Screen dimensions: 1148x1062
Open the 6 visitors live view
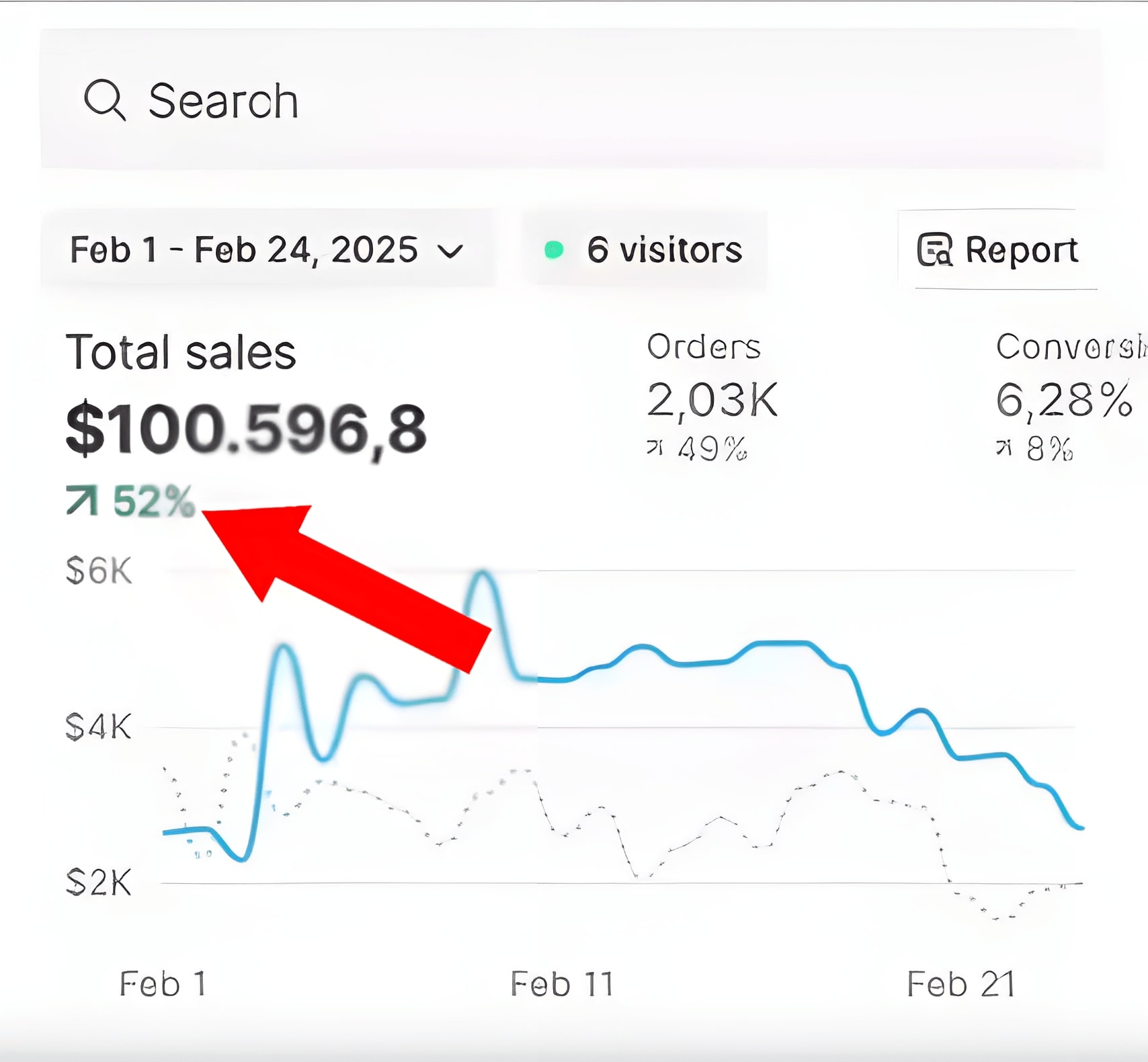coord(664,250)
